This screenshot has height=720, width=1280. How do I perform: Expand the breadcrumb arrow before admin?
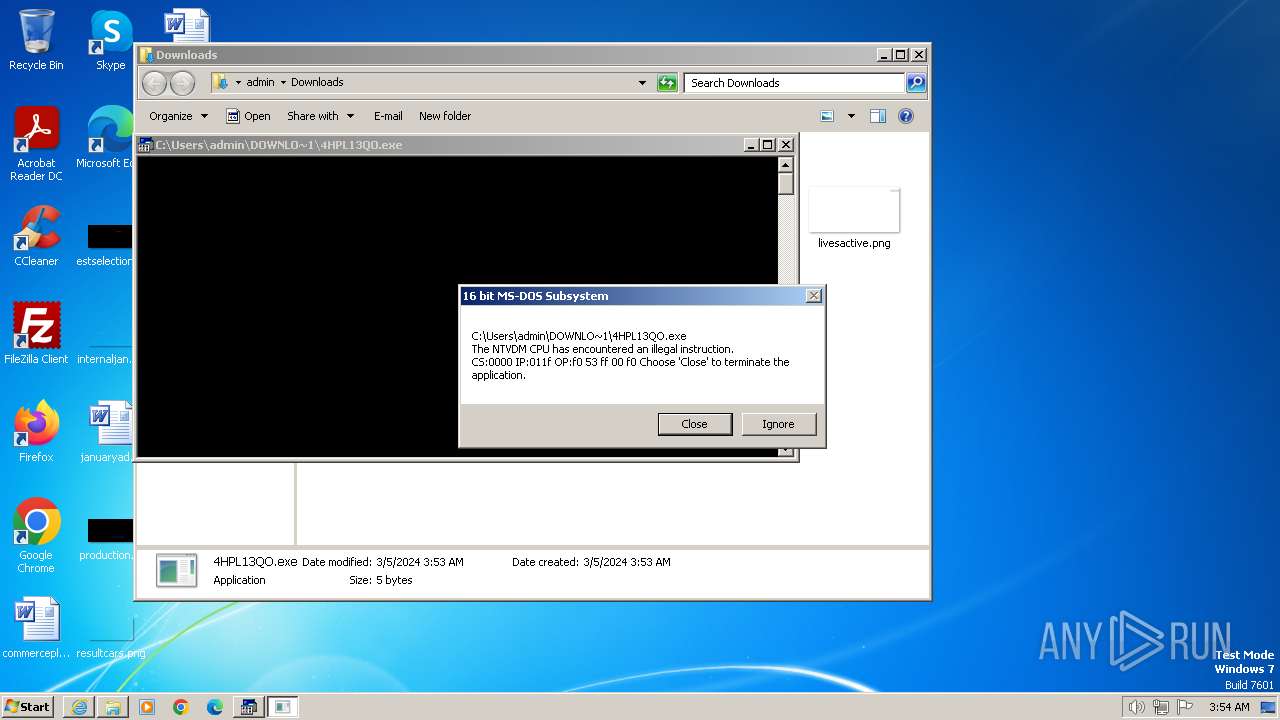(x=238, y=83)
